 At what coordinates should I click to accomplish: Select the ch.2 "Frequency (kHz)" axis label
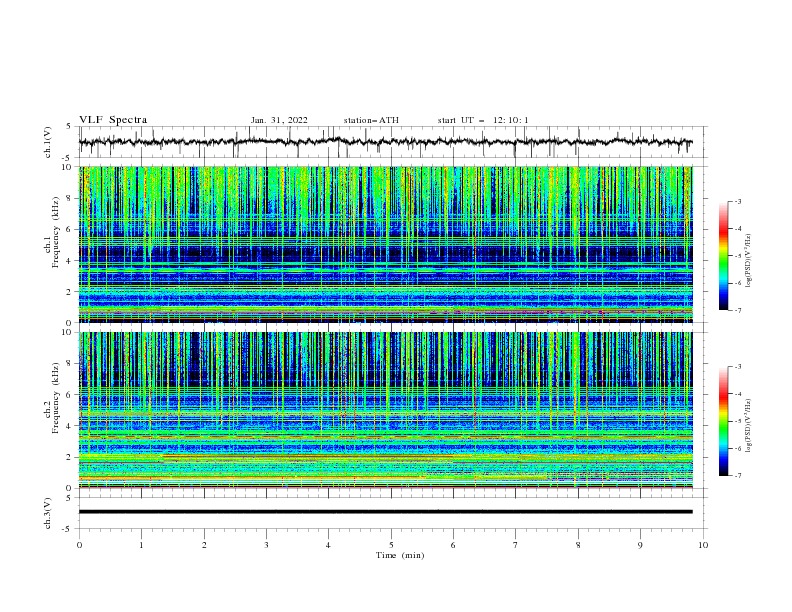(56, 398)
